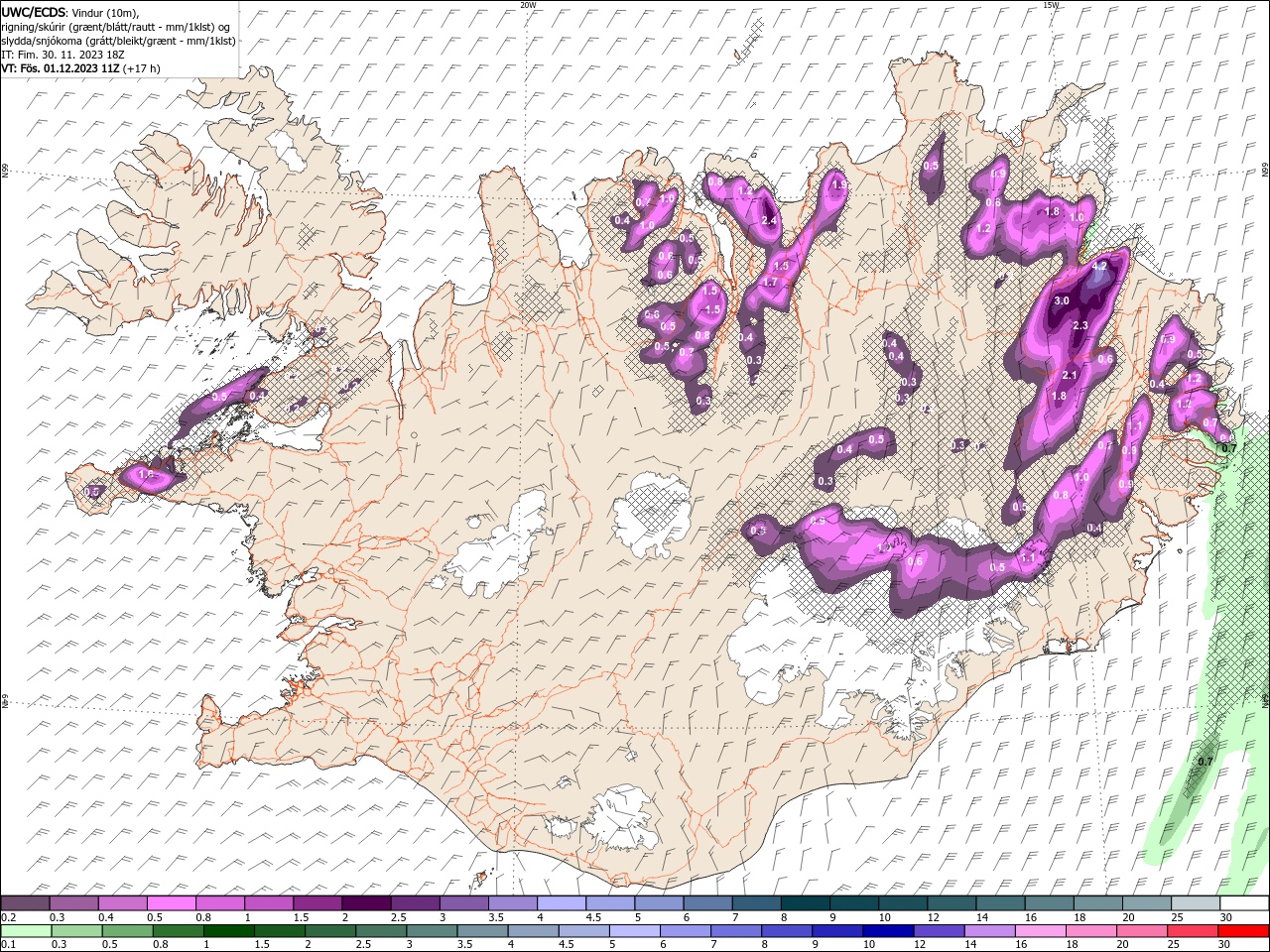This screenshot has height=952, width=1270.
Task: Pick the darkest purple snow swatch at 2
Action: coord(366,903)
